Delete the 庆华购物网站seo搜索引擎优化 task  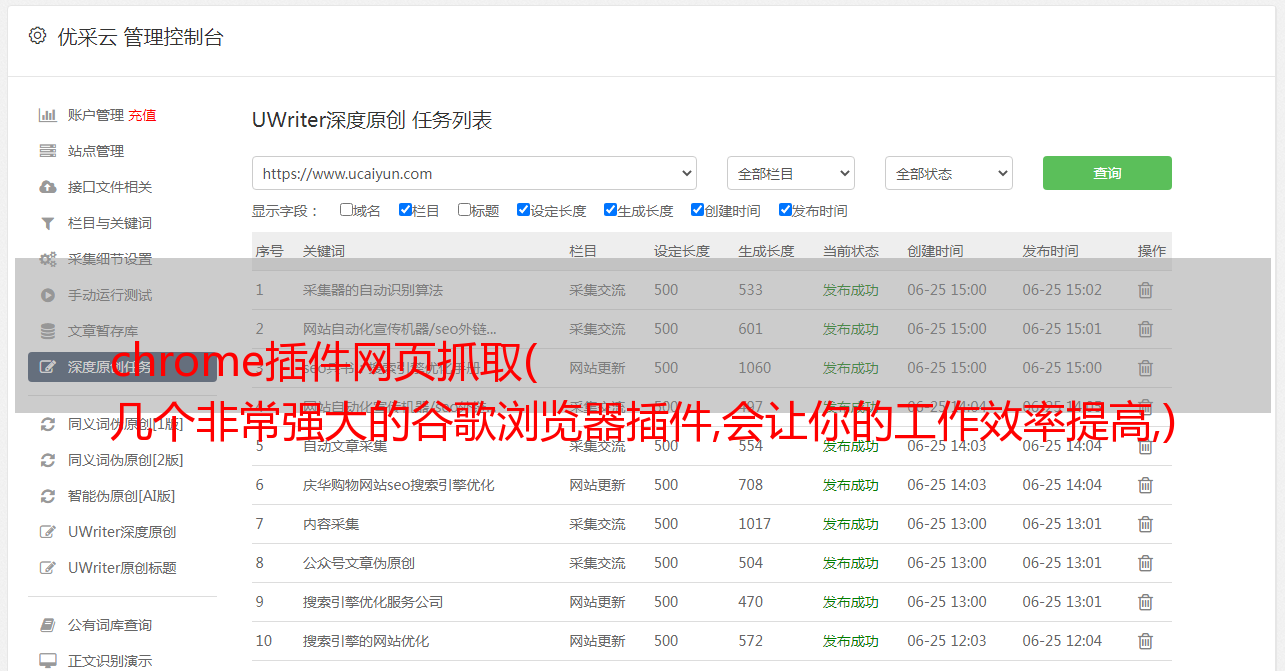point(1145,485)
